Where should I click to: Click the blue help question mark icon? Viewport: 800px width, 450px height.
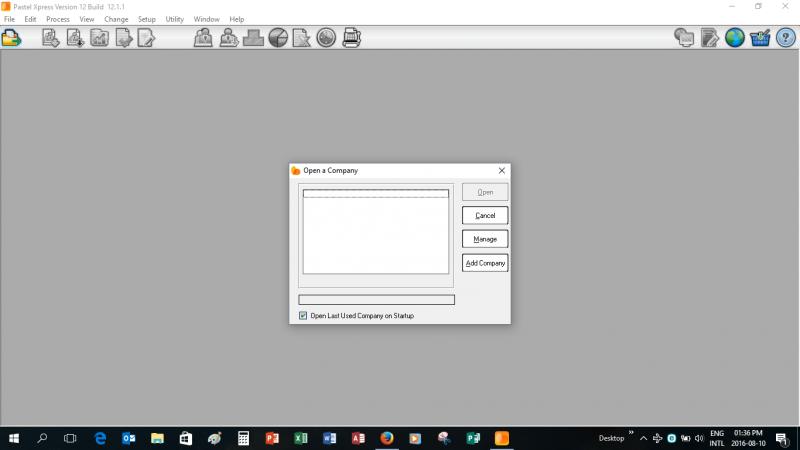785,38
